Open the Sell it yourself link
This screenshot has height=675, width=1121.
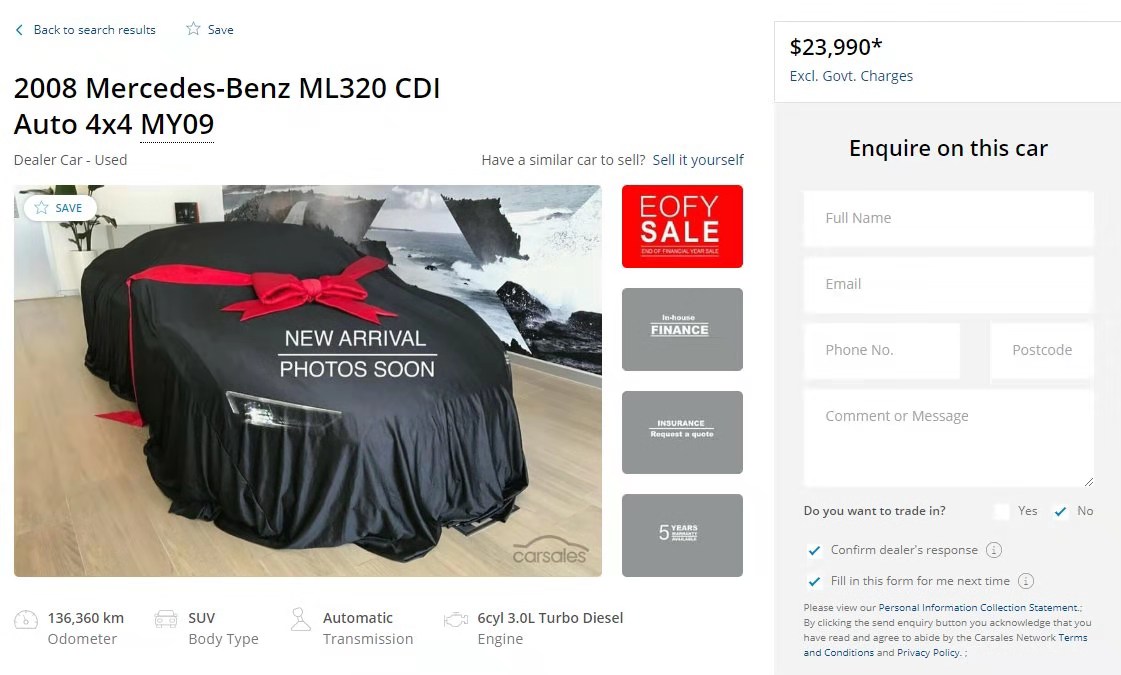[x=698, y=160]
